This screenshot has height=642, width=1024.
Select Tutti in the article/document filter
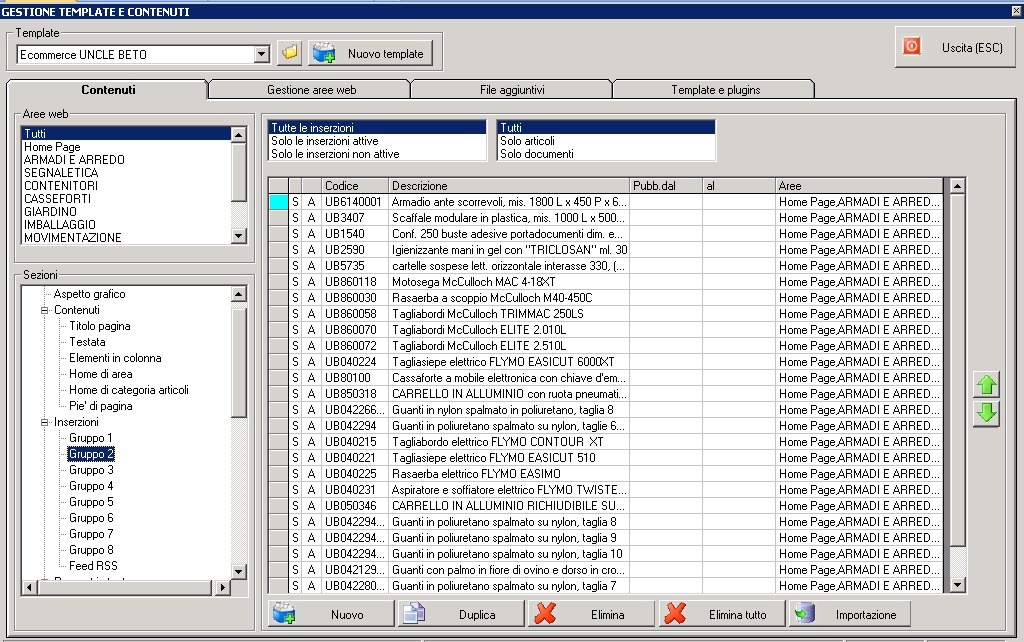[x=606, y=128]
